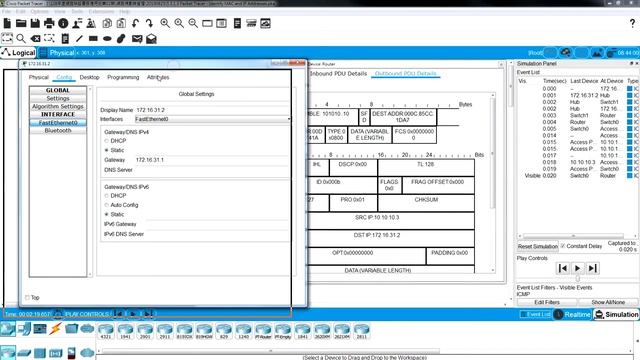This screenshot has height=360, width=640.
Task: Switch to Physical workspace view
Action: 57,53
